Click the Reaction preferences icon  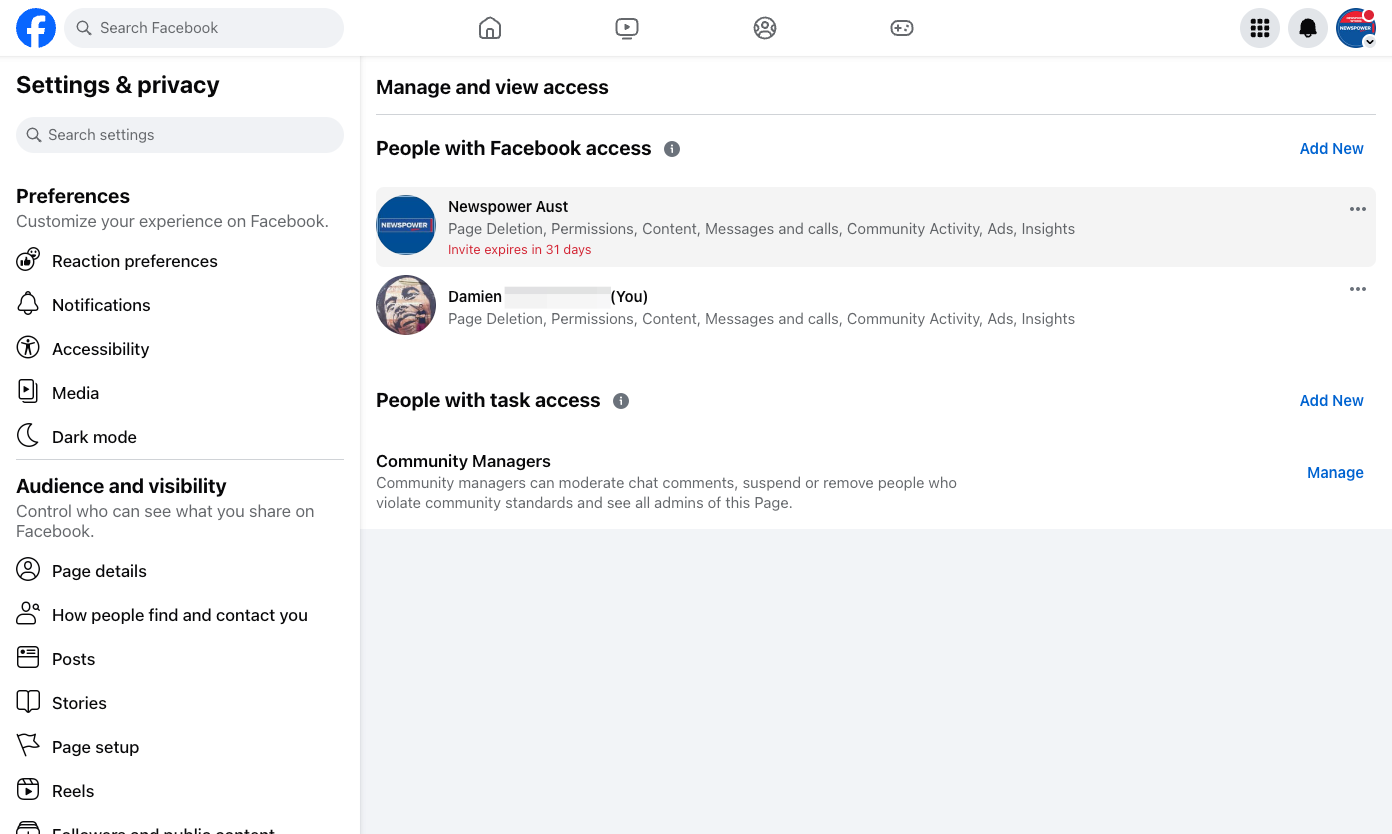pos(28,260)
